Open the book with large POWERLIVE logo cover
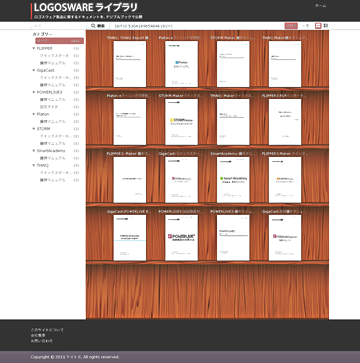Image resolution: width=360 pixels, height=363 pixels. (181, 238)
